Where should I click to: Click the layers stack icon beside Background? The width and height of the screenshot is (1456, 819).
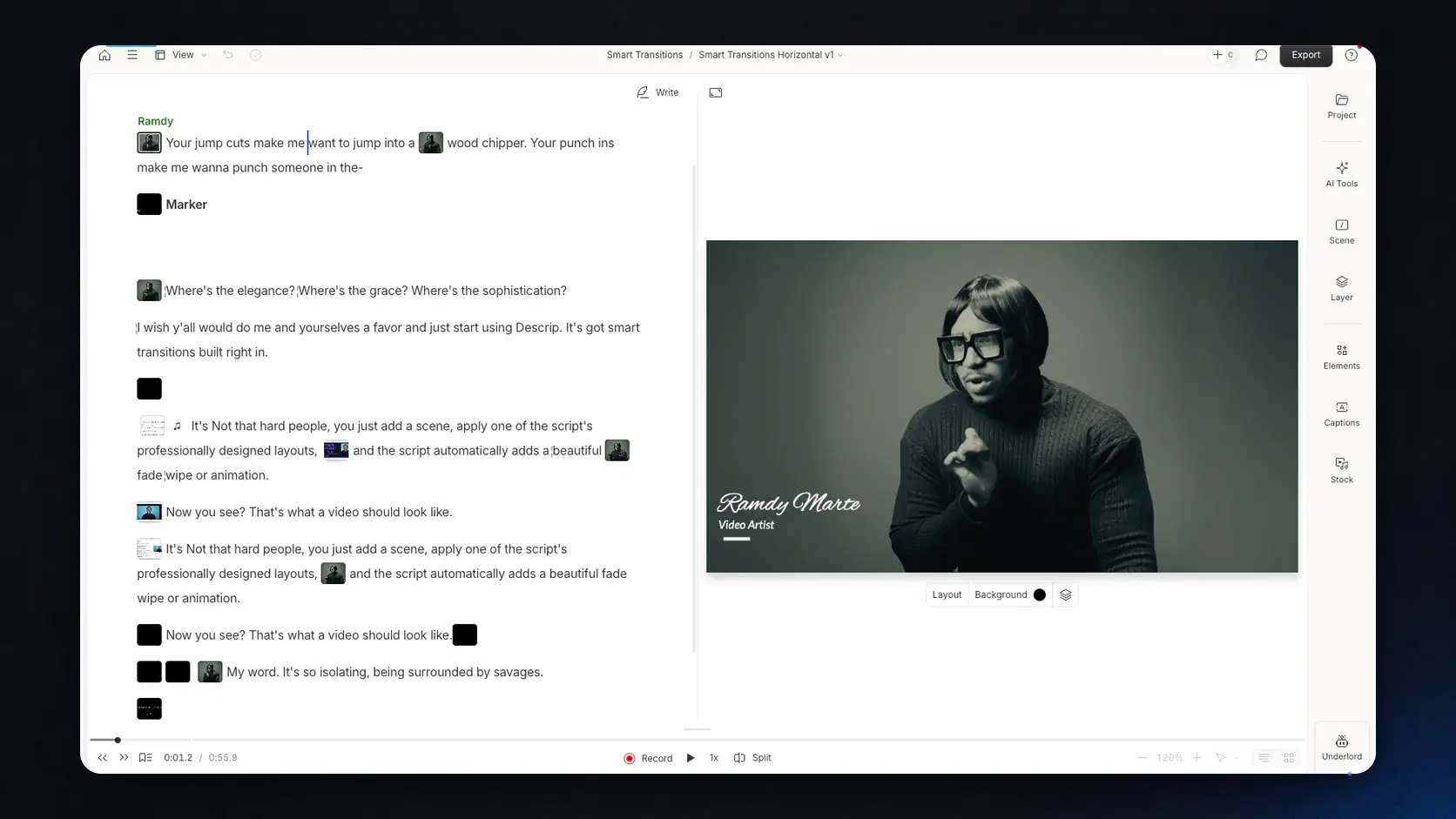click(x=1065, y=594)
